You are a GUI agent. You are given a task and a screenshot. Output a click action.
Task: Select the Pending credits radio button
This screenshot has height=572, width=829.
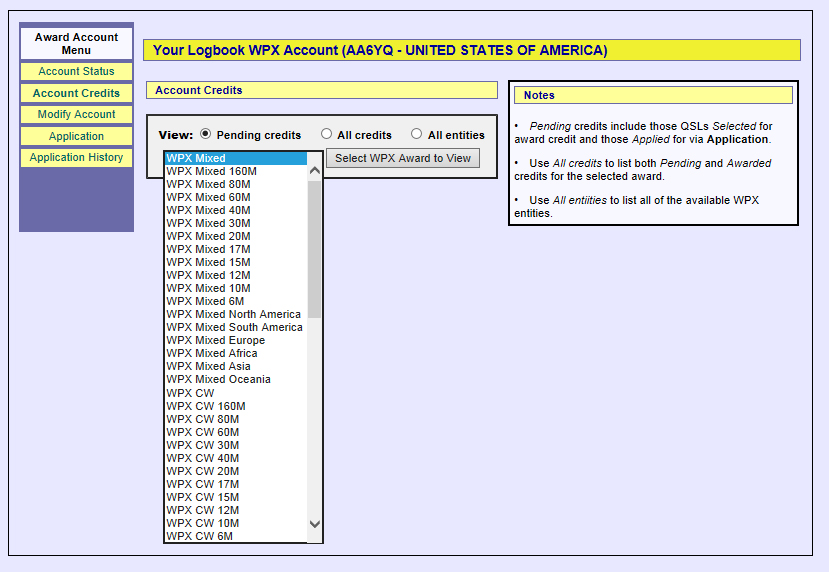206,134
